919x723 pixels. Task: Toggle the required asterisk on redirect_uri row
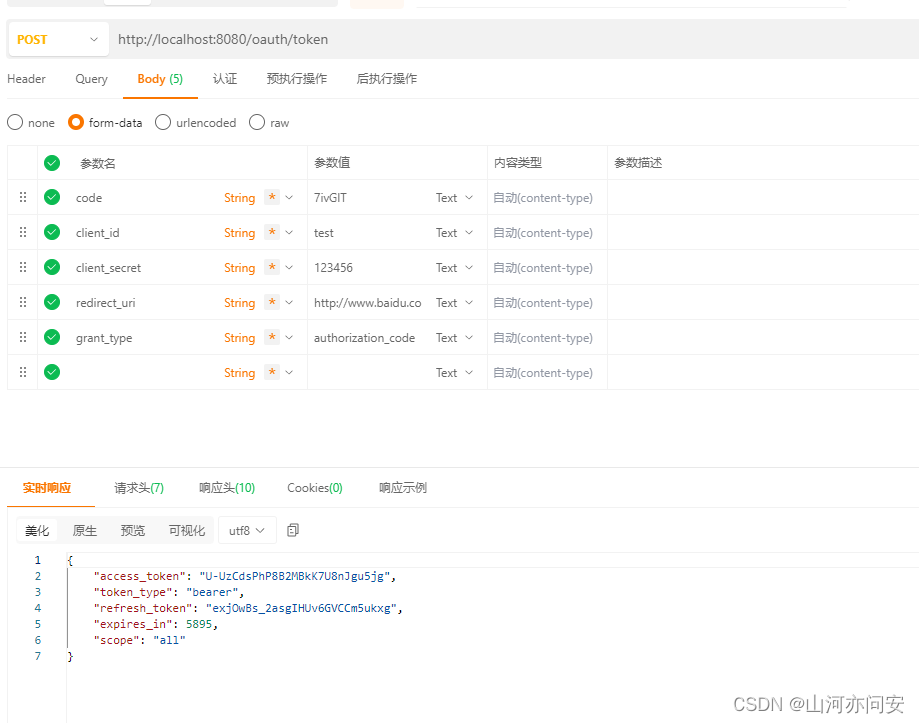272,302
